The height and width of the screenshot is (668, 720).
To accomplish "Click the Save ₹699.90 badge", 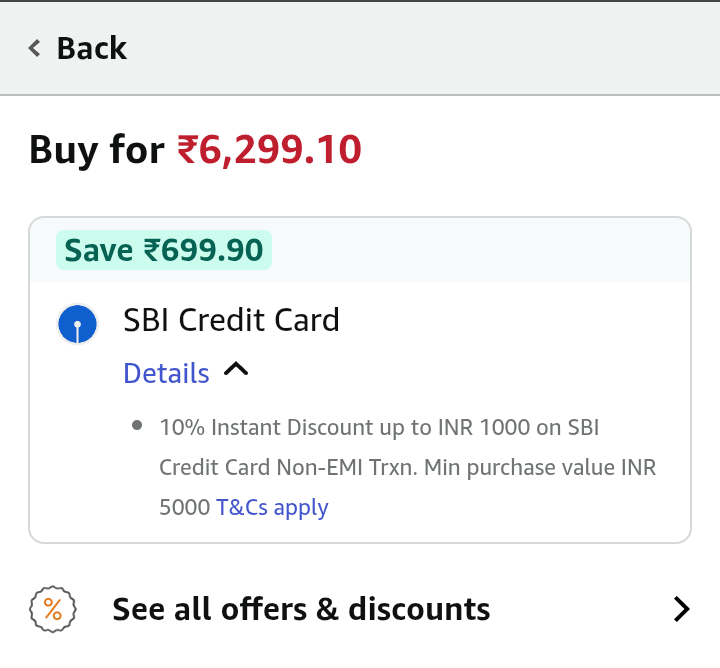I will point(163,250).
